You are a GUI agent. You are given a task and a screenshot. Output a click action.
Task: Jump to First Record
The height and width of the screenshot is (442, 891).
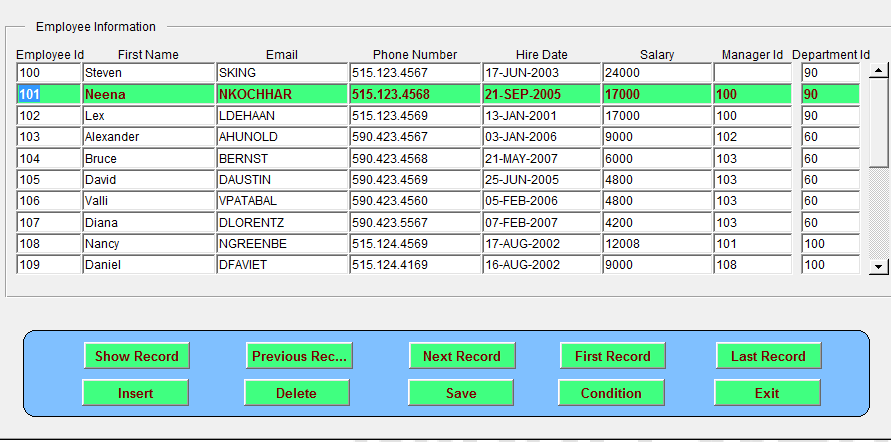point(613,356)
